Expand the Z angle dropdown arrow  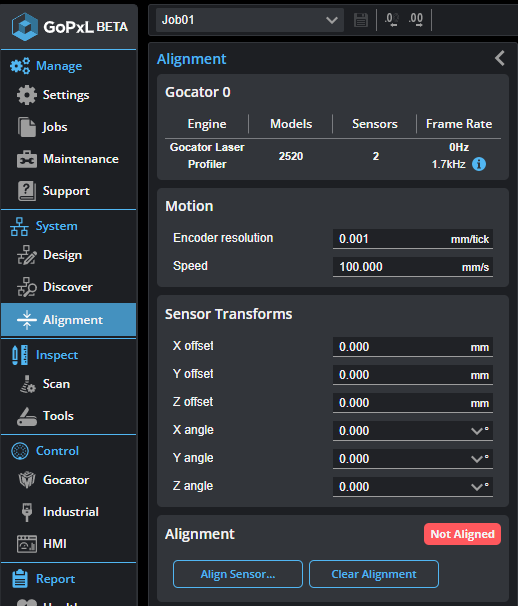click(476, 487)
